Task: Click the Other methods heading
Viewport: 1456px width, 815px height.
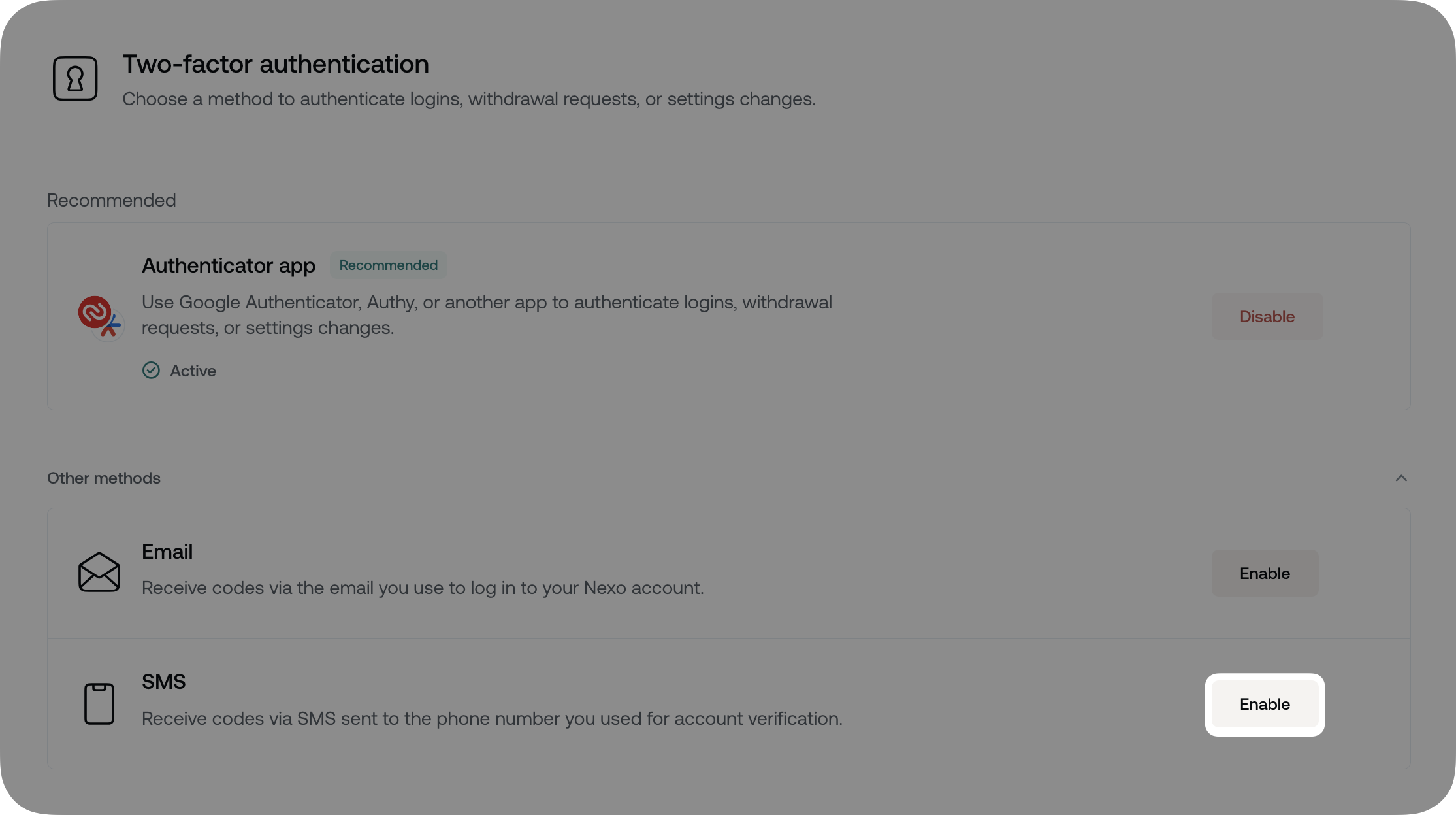Action: [x=103, y=478]
